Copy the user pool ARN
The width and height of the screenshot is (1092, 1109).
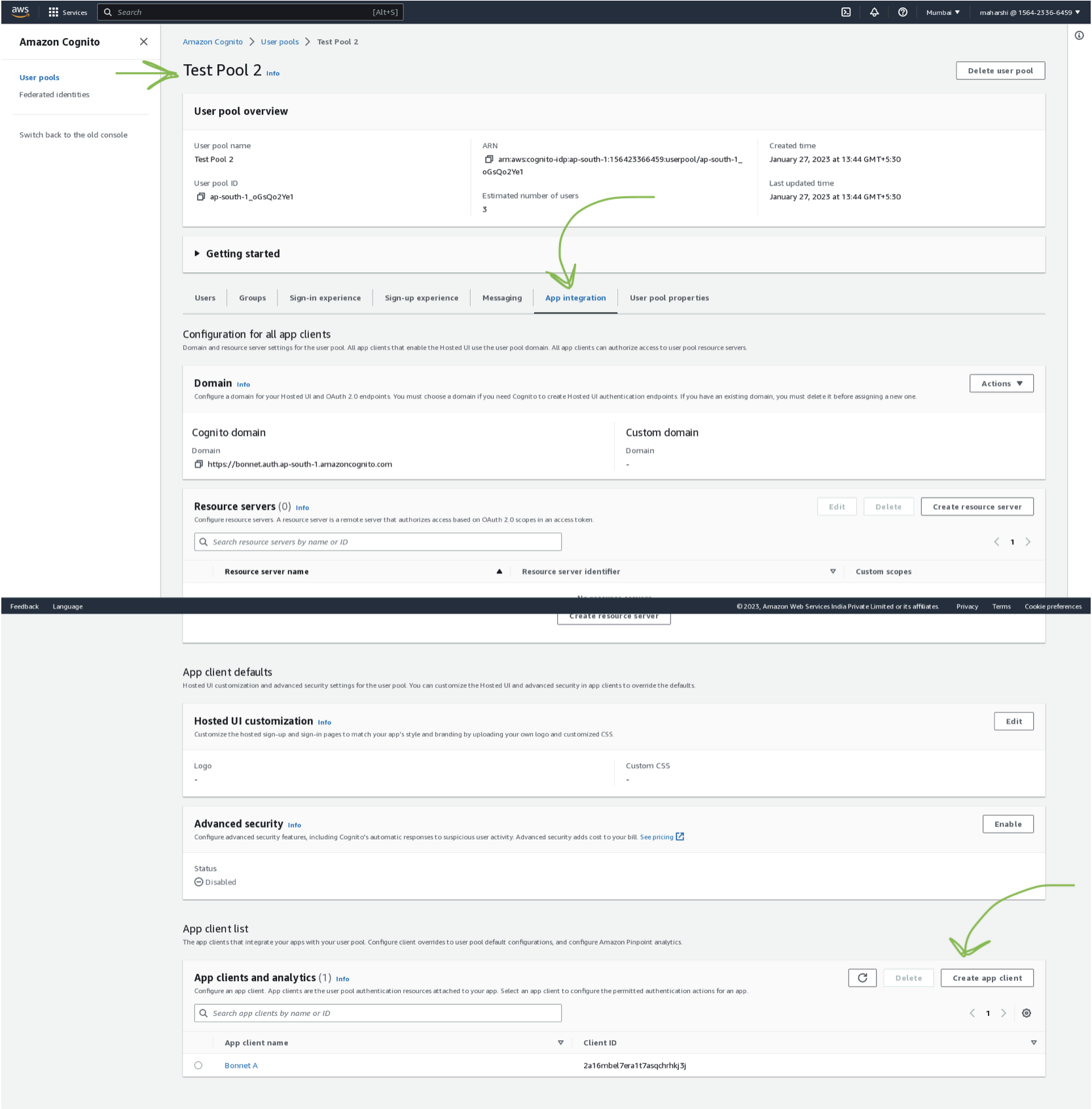[488, 159]
